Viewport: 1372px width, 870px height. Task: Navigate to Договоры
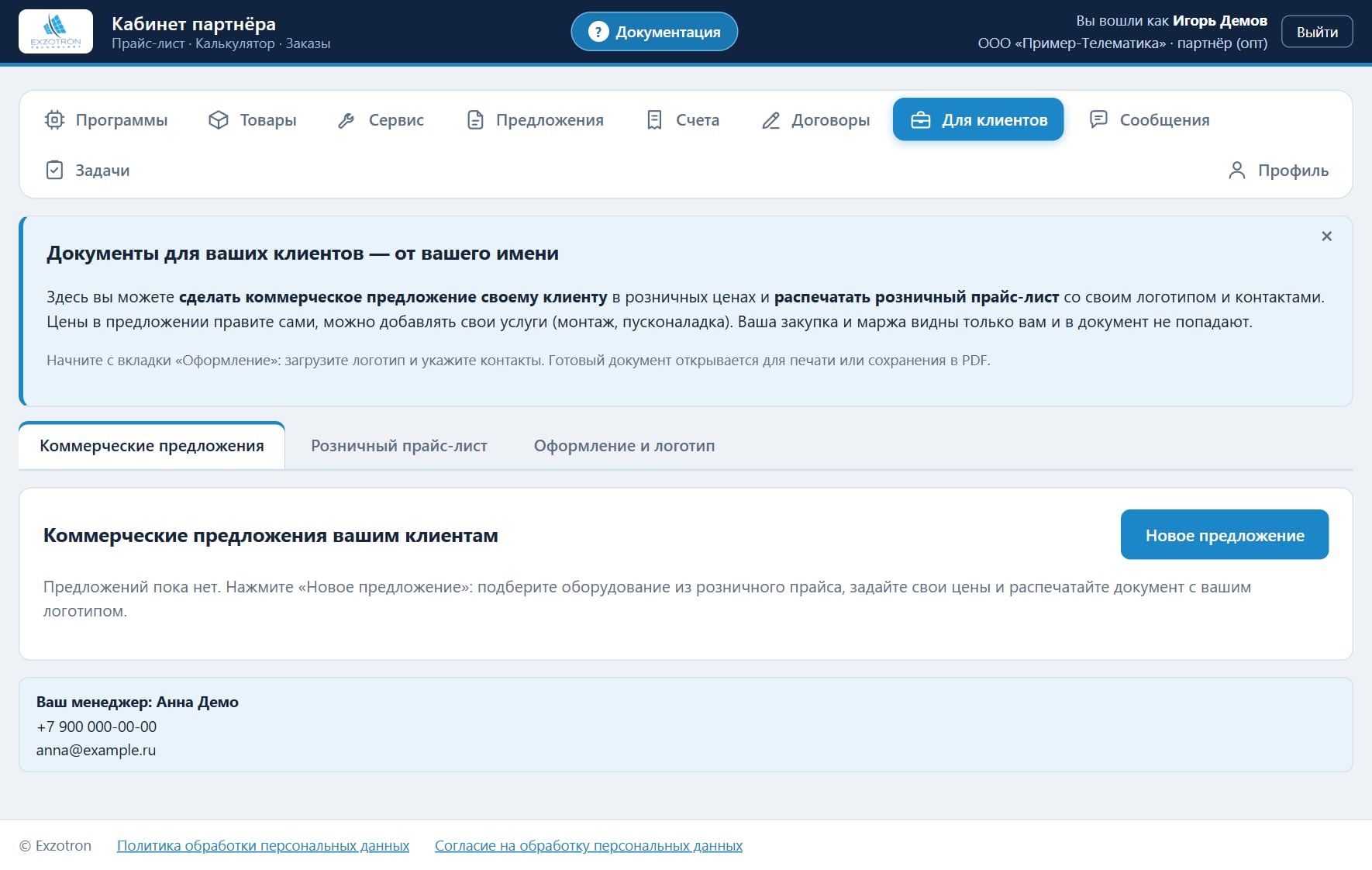[x=815, y=120]
